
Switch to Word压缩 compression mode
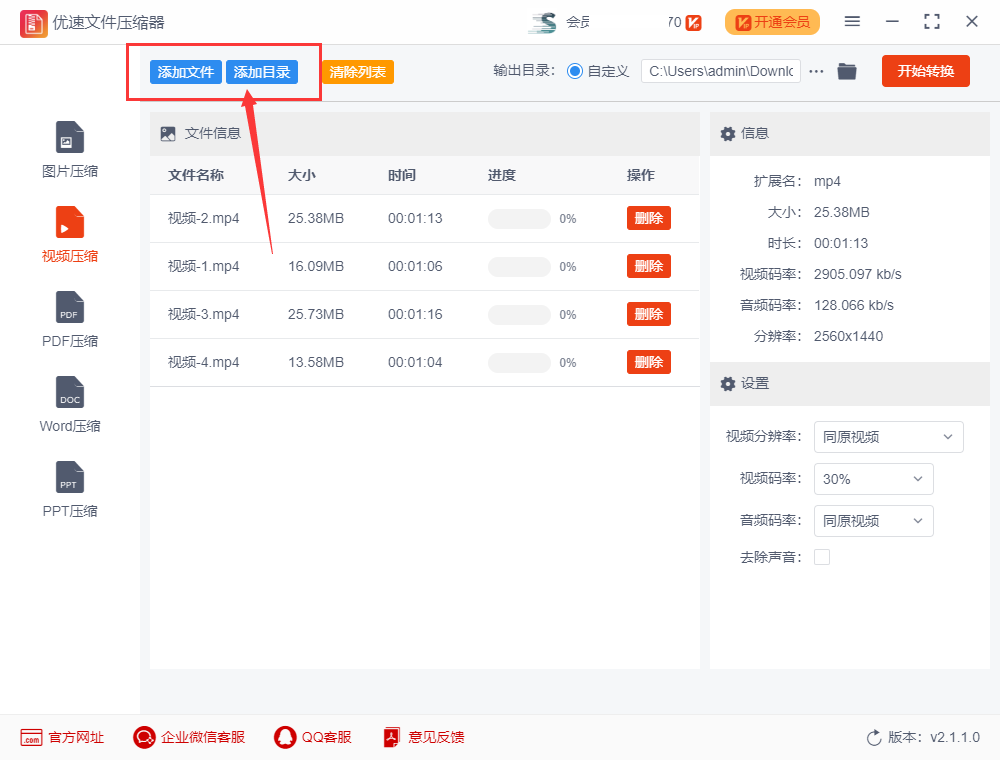pos(69,403)
